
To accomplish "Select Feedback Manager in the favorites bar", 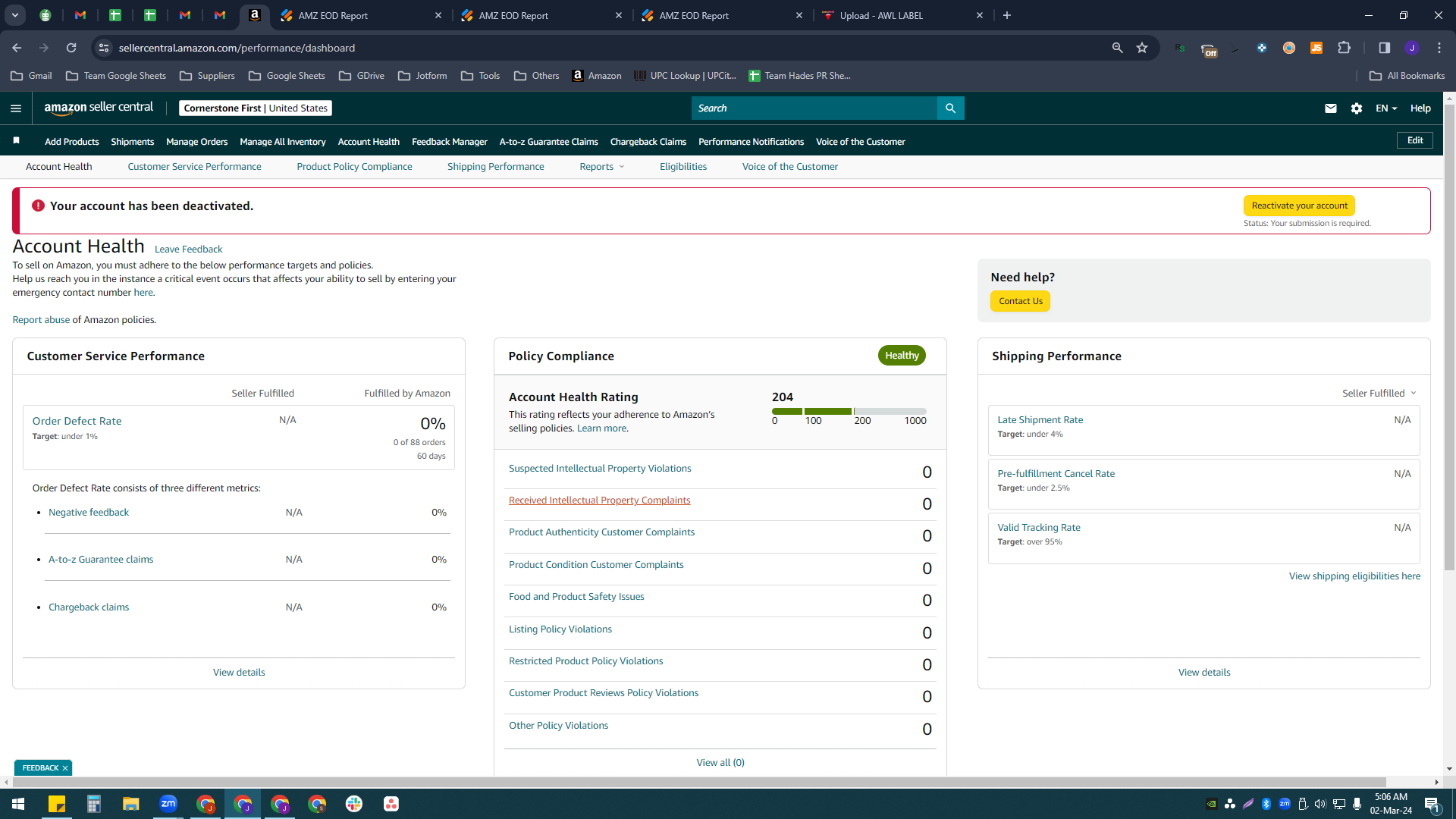I will click(449, 142).
